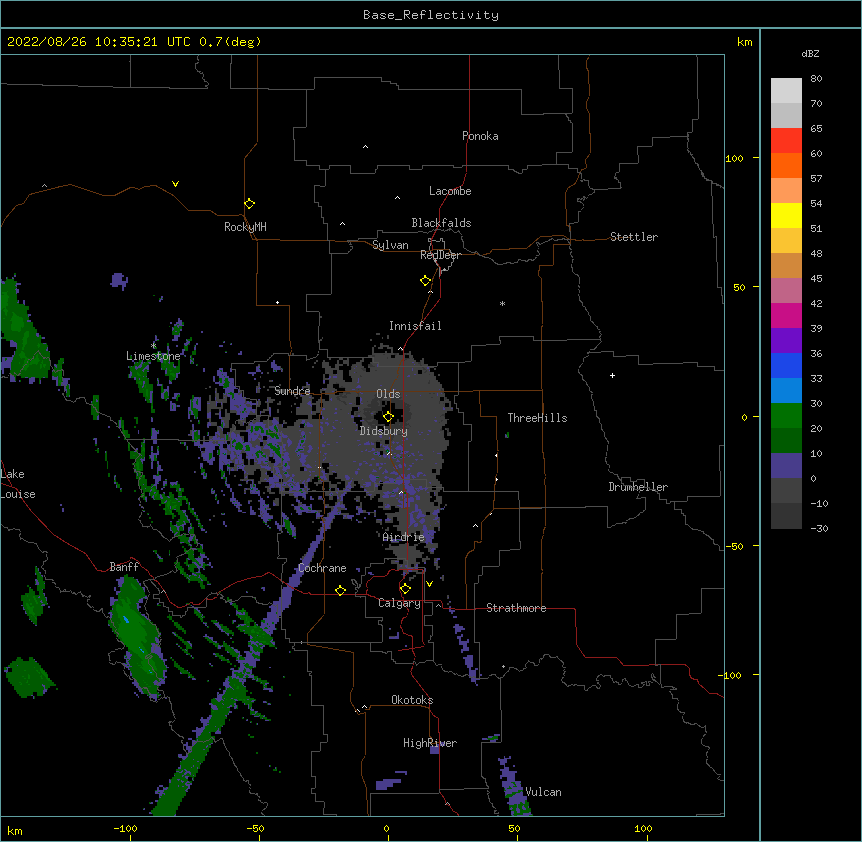
Task: Click the red 65 dBZ legend swatch
Action: (786, 141)
